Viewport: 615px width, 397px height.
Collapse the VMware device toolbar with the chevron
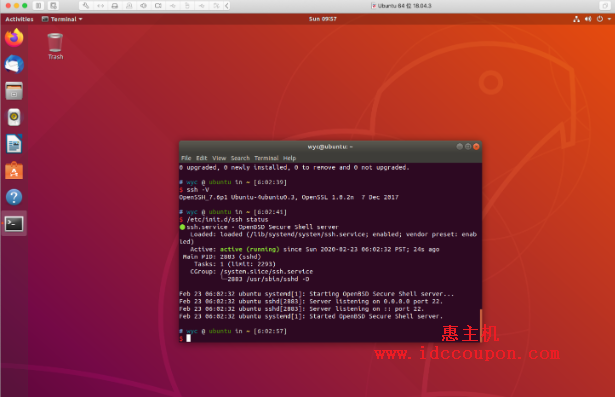click(x=227, y=5)
